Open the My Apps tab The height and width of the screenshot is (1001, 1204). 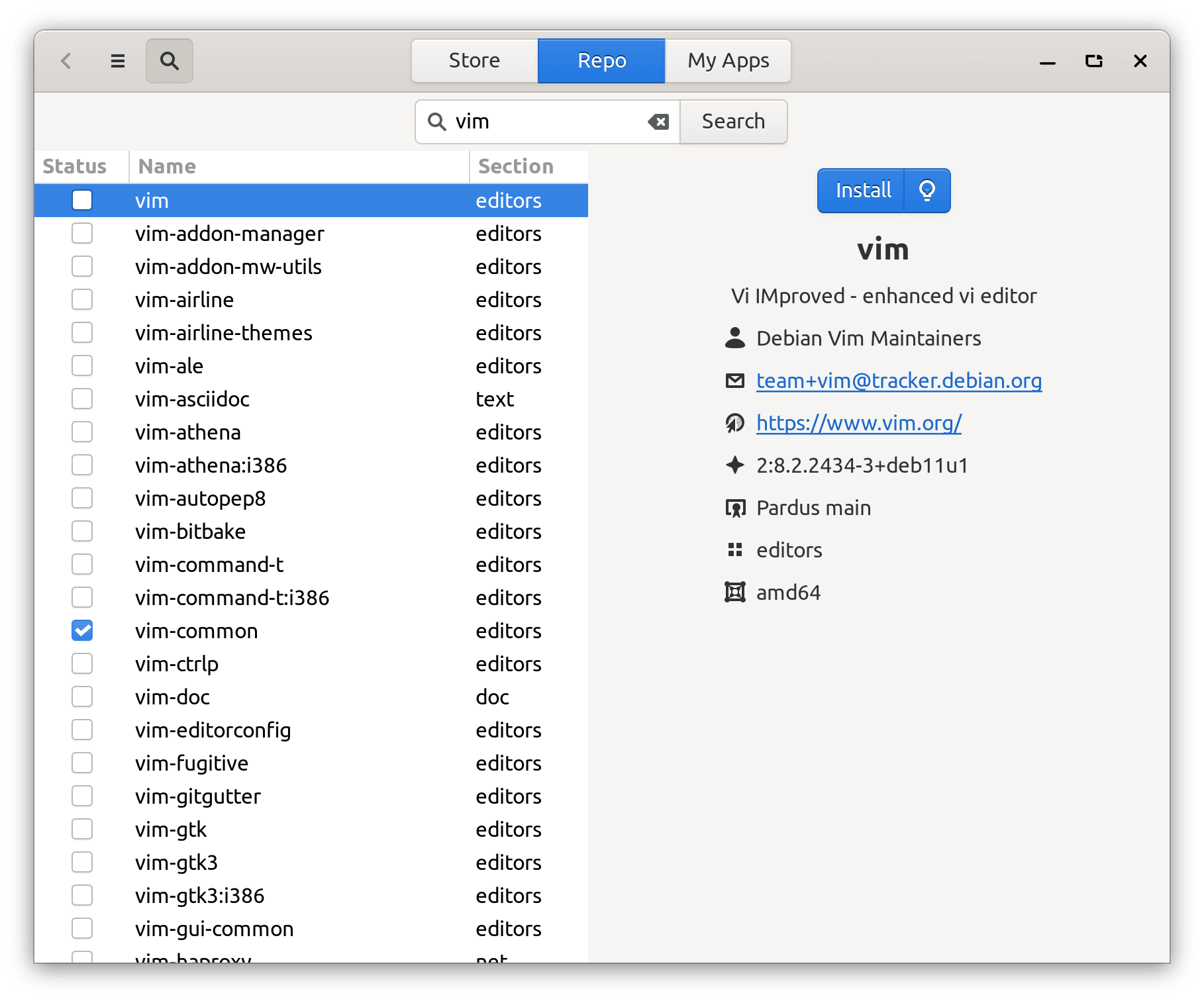coord(728,61)
